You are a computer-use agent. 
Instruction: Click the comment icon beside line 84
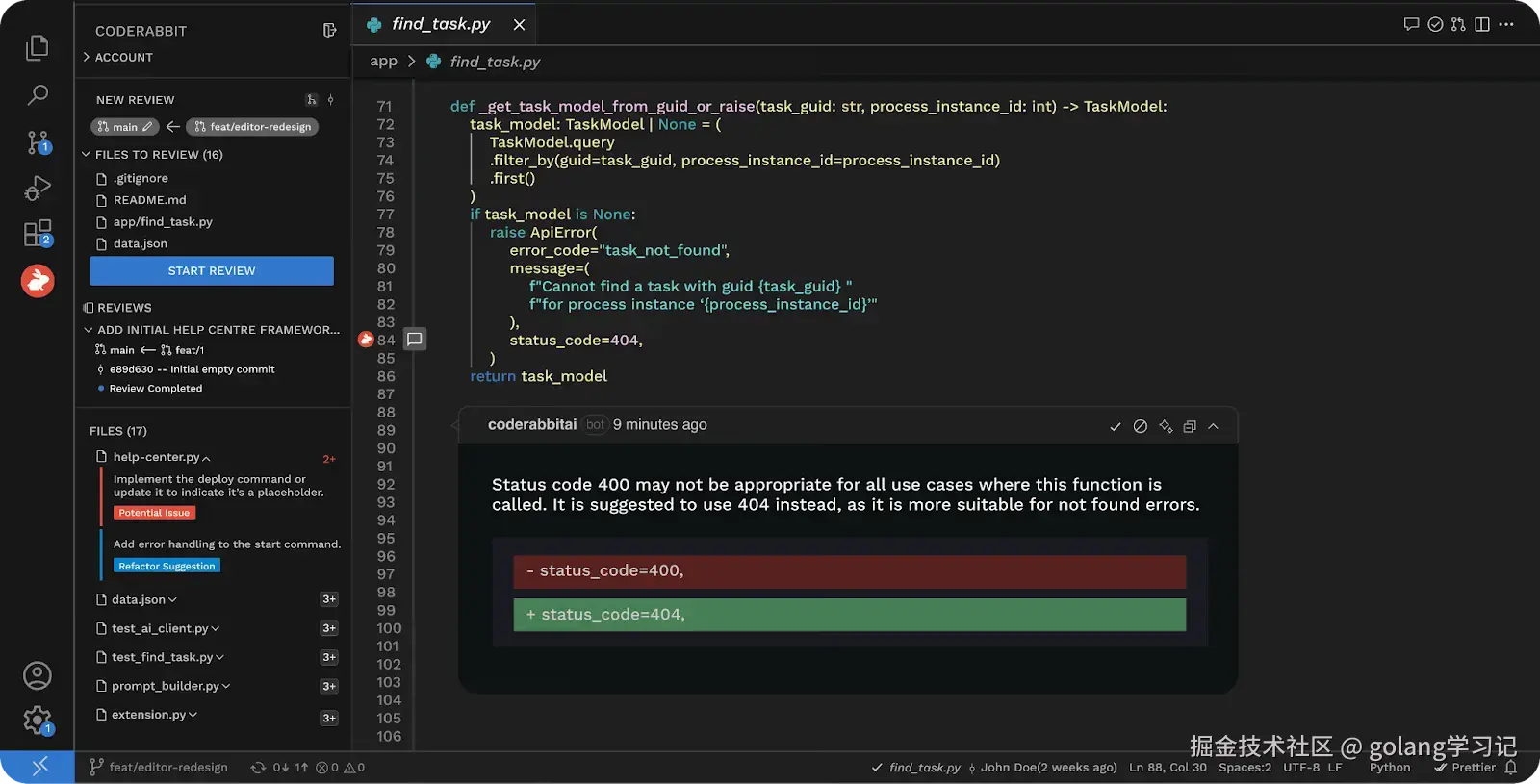click(x=414, y=340)
